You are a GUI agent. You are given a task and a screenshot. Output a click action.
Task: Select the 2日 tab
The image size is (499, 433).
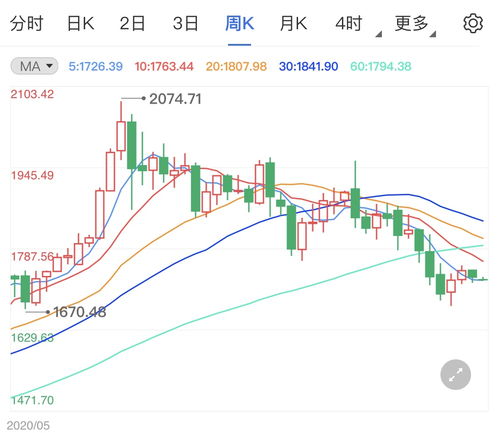[x=132, y=24]
